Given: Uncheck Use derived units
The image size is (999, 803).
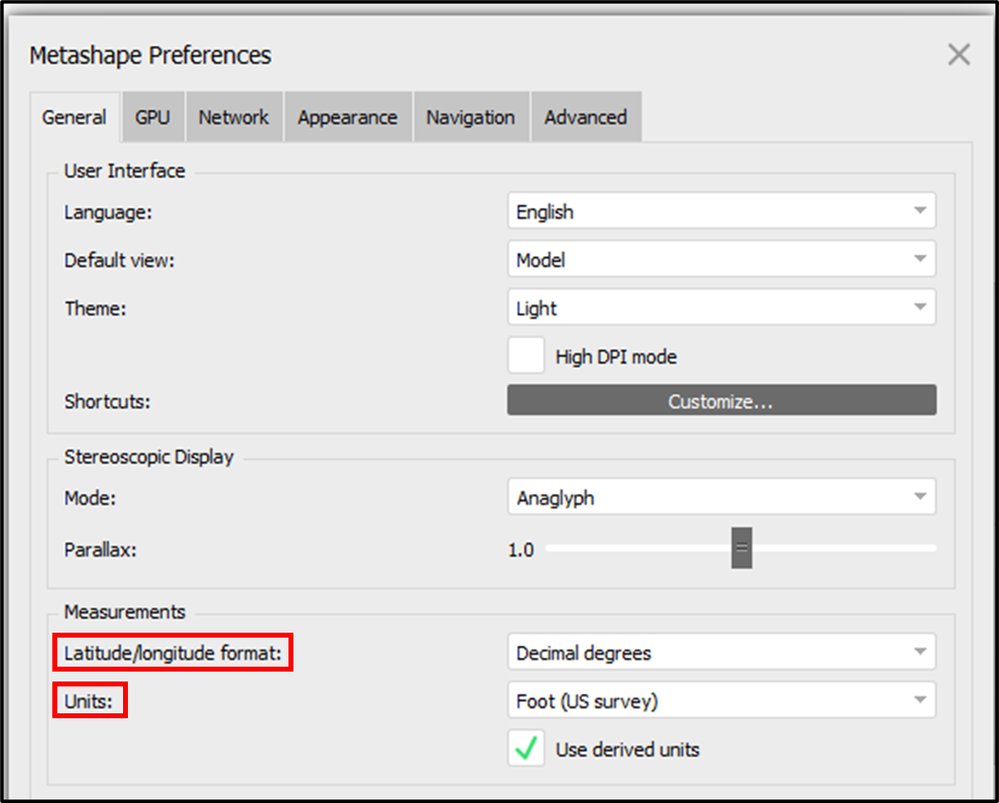Looking at the screenshot, I should (526, 748).
